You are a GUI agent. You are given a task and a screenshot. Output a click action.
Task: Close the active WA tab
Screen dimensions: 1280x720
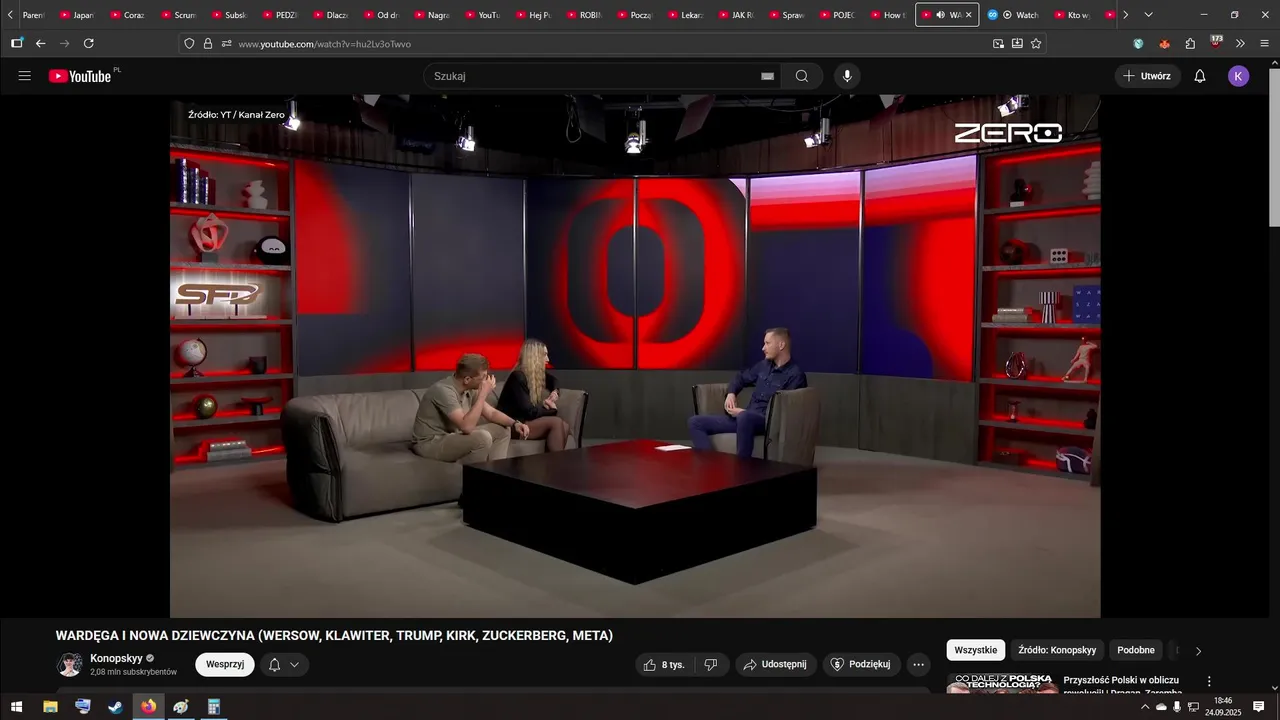(x=968, y=15)
